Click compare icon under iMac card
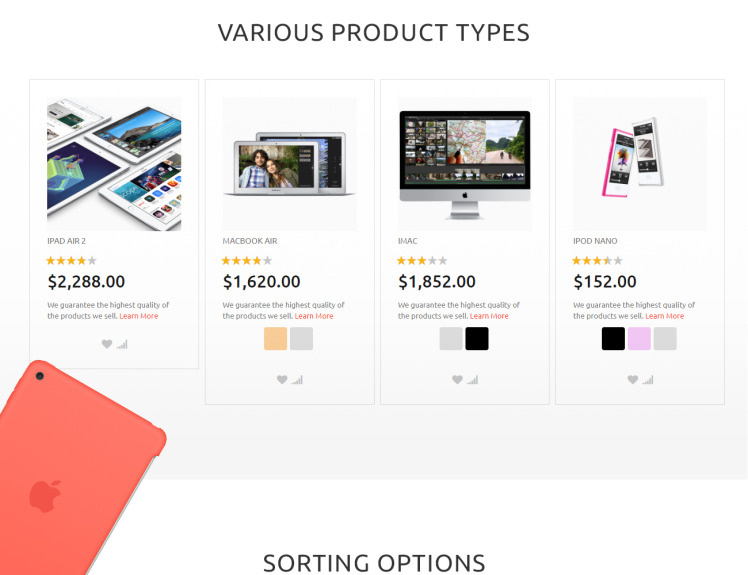This screenshot has height=575, width=748. point(472,380)
